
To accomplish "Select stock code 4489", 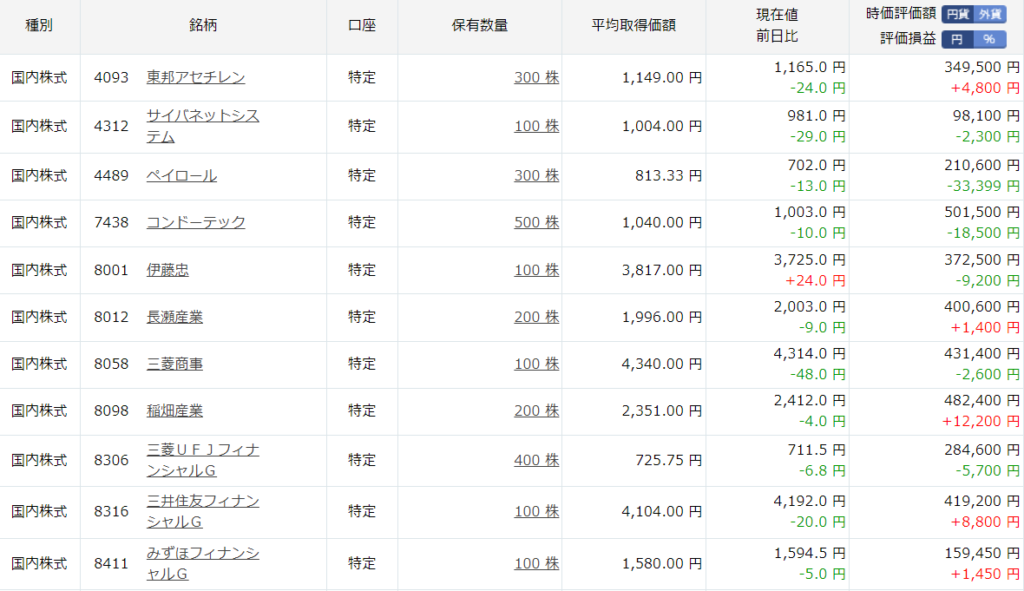I will click(x=111, y=176).
